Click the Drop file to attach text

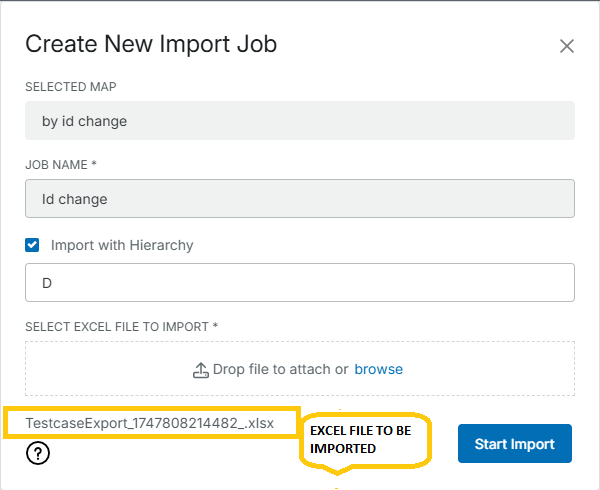[280, 369]
